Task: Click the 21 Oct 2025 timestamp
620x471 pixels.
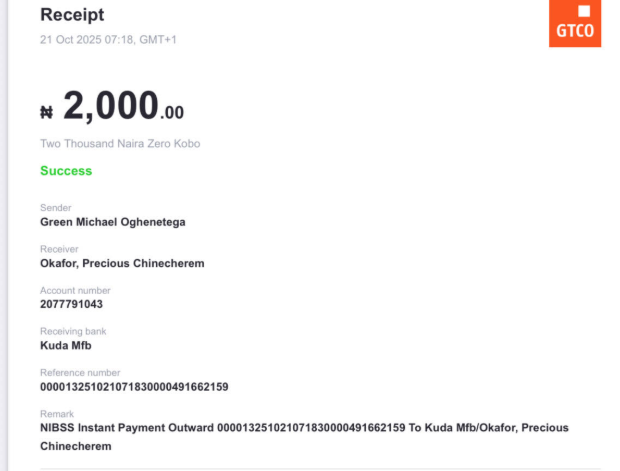Action: pos(108,39)
